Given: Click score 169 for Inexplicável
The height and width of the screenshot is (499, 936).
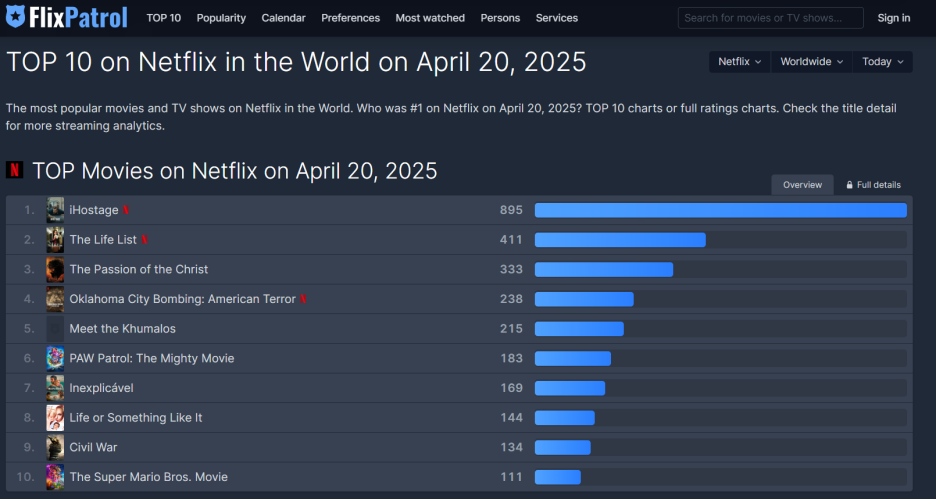Looking at the screenshot, I should (x=512, y=388).
